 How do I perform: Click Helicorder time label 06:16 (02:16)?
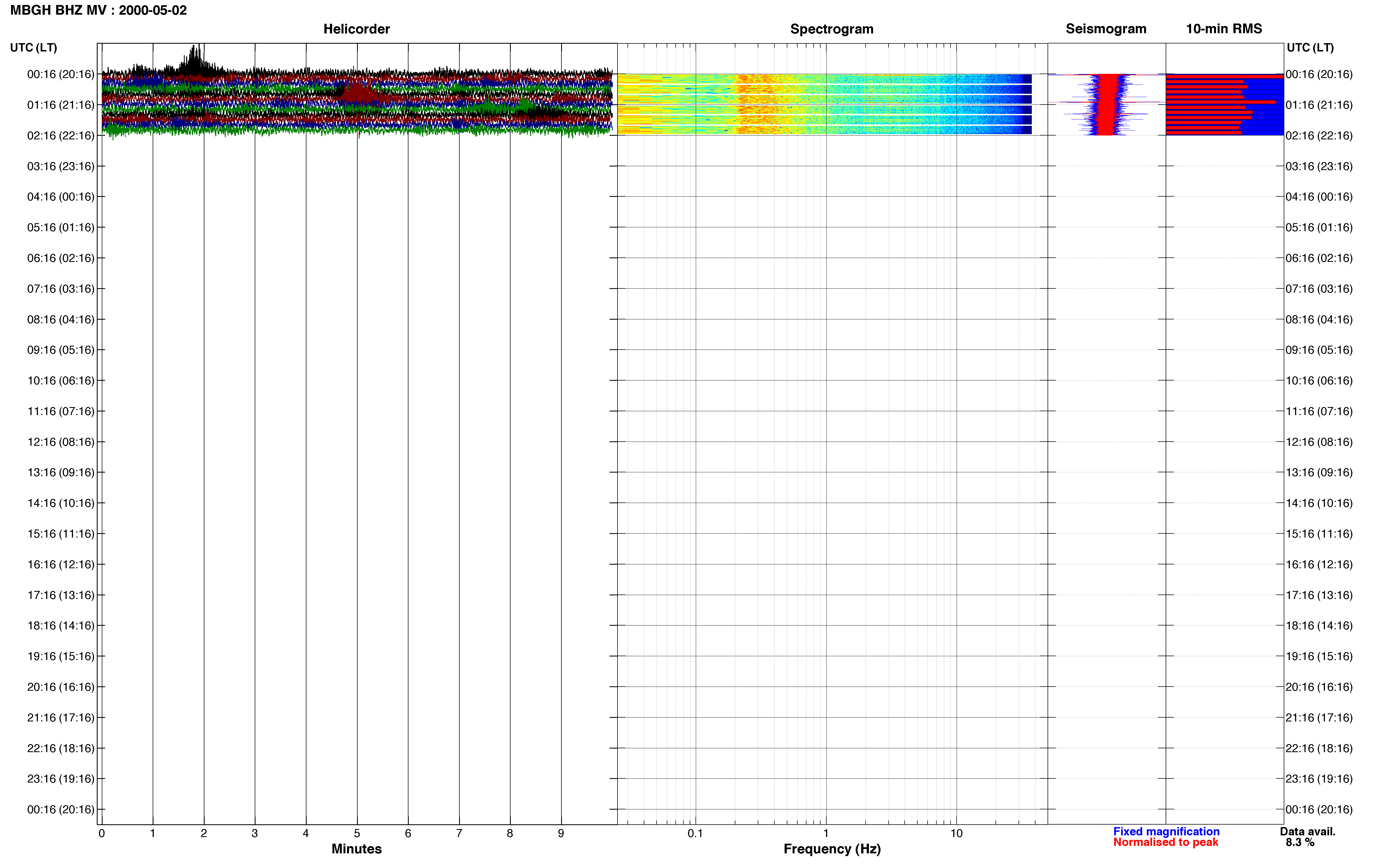coord(61,258)
